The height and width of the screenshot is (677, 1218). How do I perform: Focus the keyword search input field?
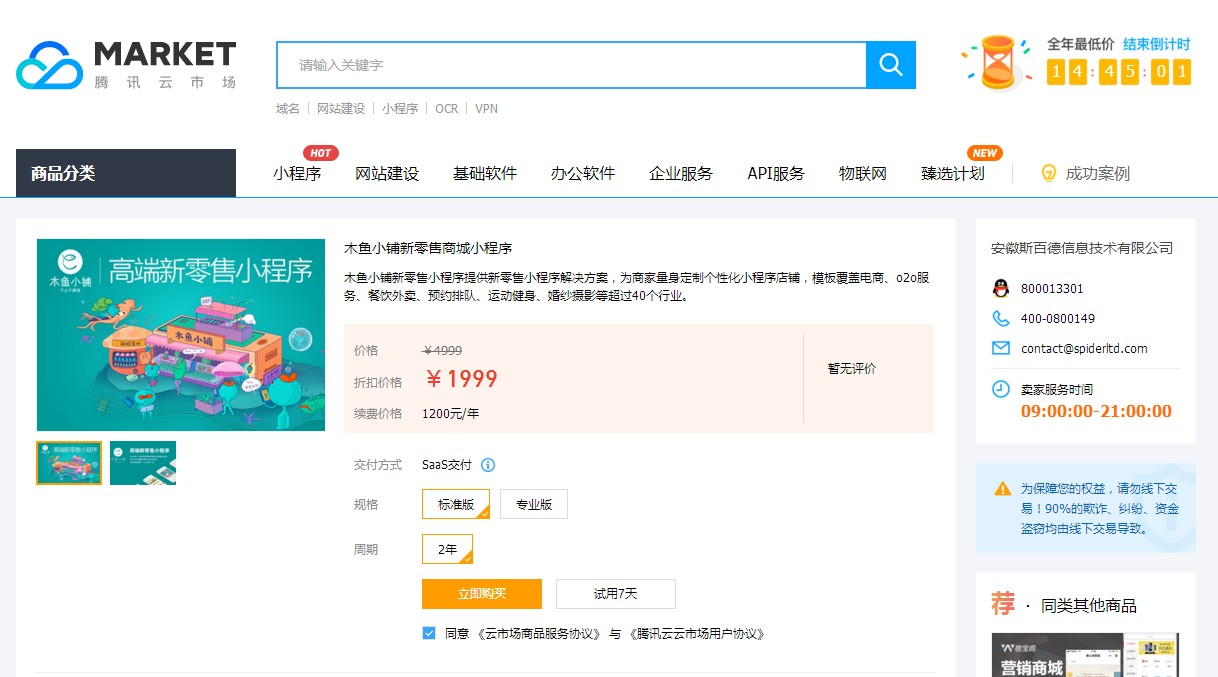(571, 65)
